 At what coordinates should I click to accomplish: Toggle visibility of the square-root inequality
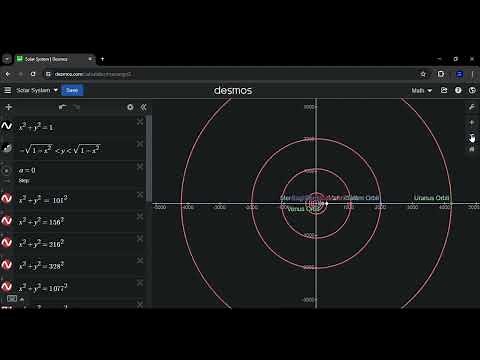7,148
